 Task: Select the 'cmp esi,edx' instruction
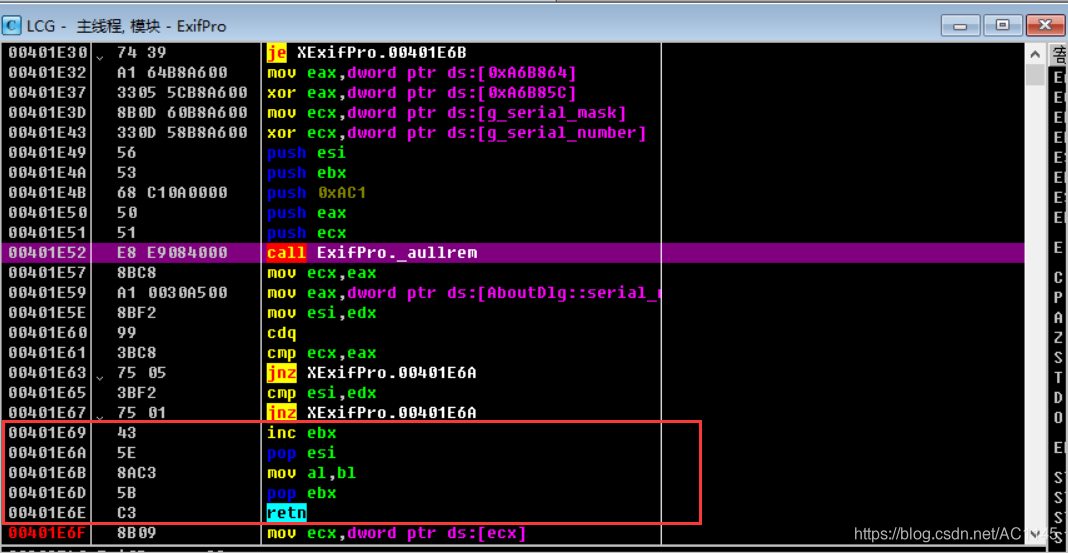(x=321, y=393)
